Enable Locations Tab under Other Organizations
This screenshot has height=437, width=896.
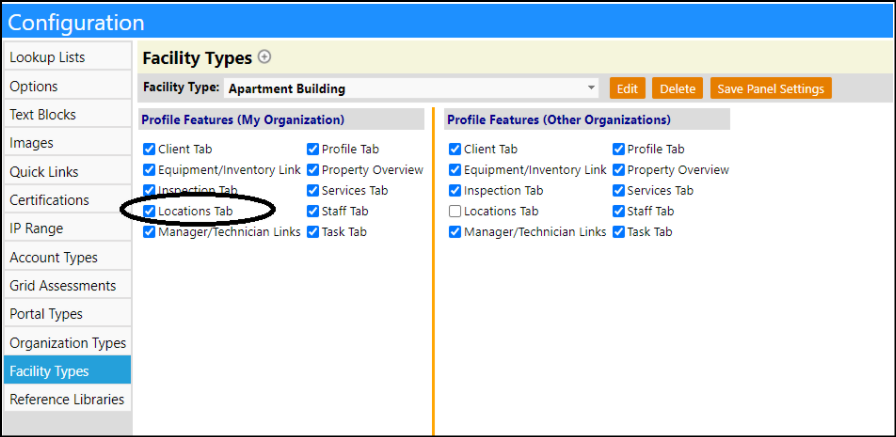tap(455, 211)
